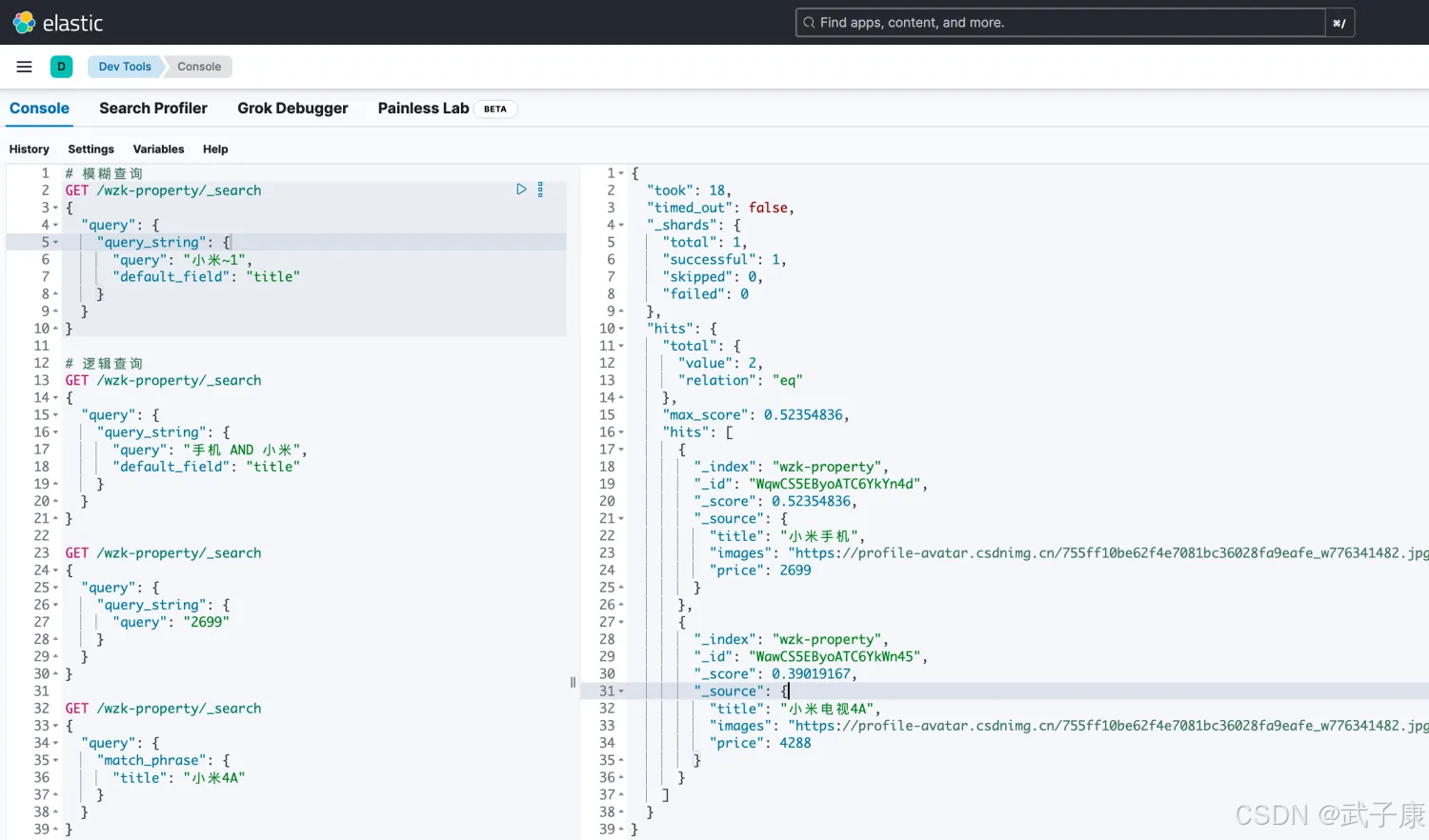
Task: Collapse the query block at line 4
Action: coord(55,226)
